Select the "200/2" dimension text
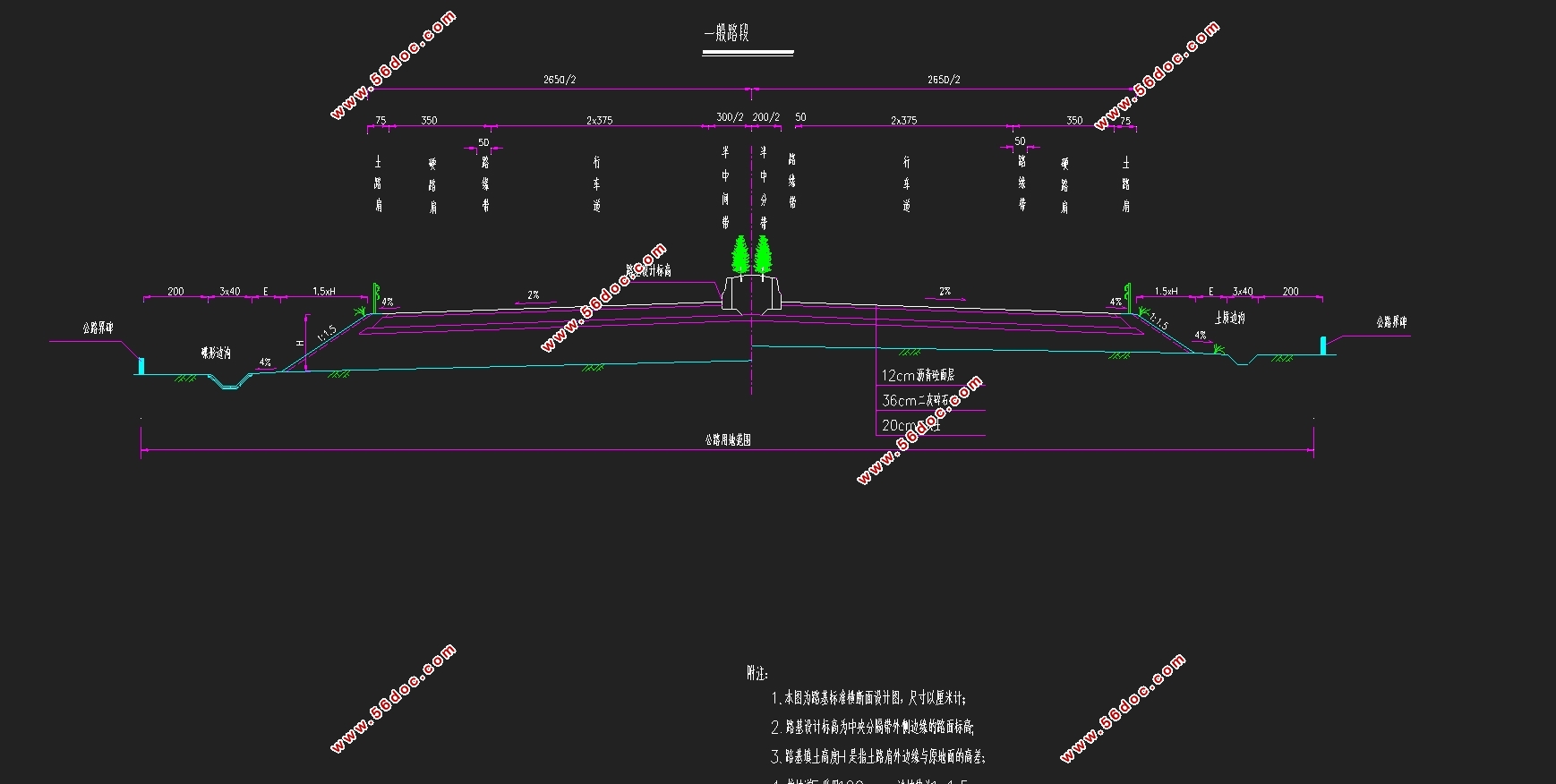 tap(766, 117)
